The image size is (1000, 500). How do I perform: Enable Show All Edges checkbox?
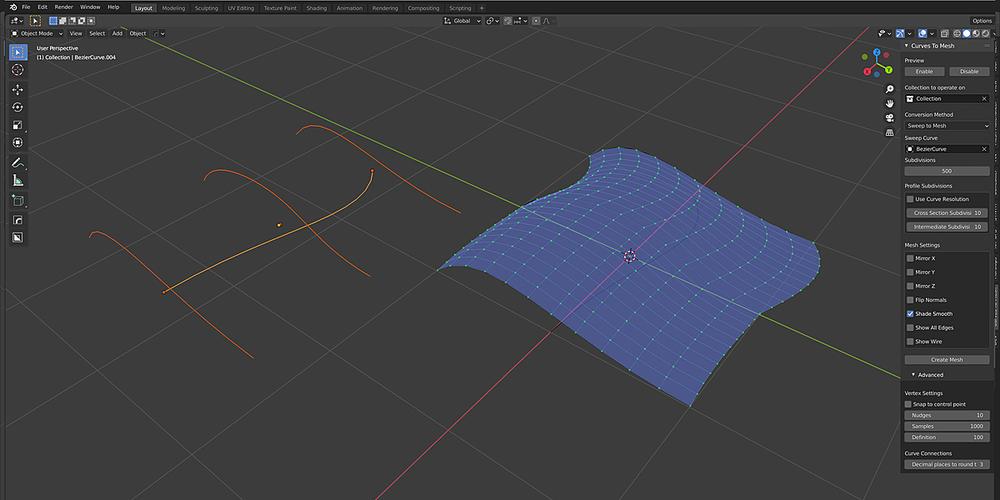(910, 328)
